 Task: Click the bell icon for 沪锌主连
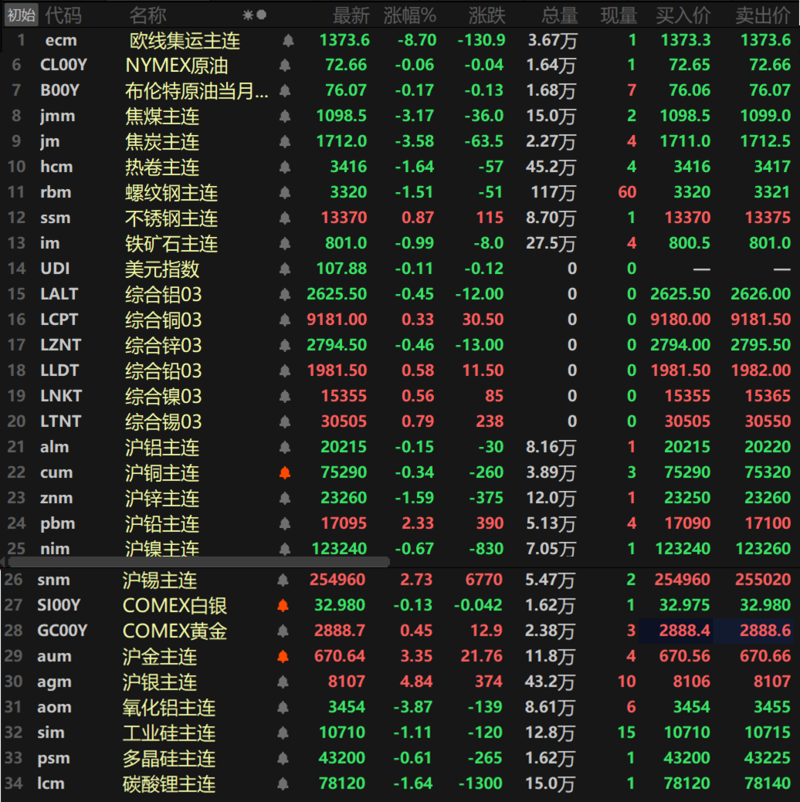coord(285,498)
